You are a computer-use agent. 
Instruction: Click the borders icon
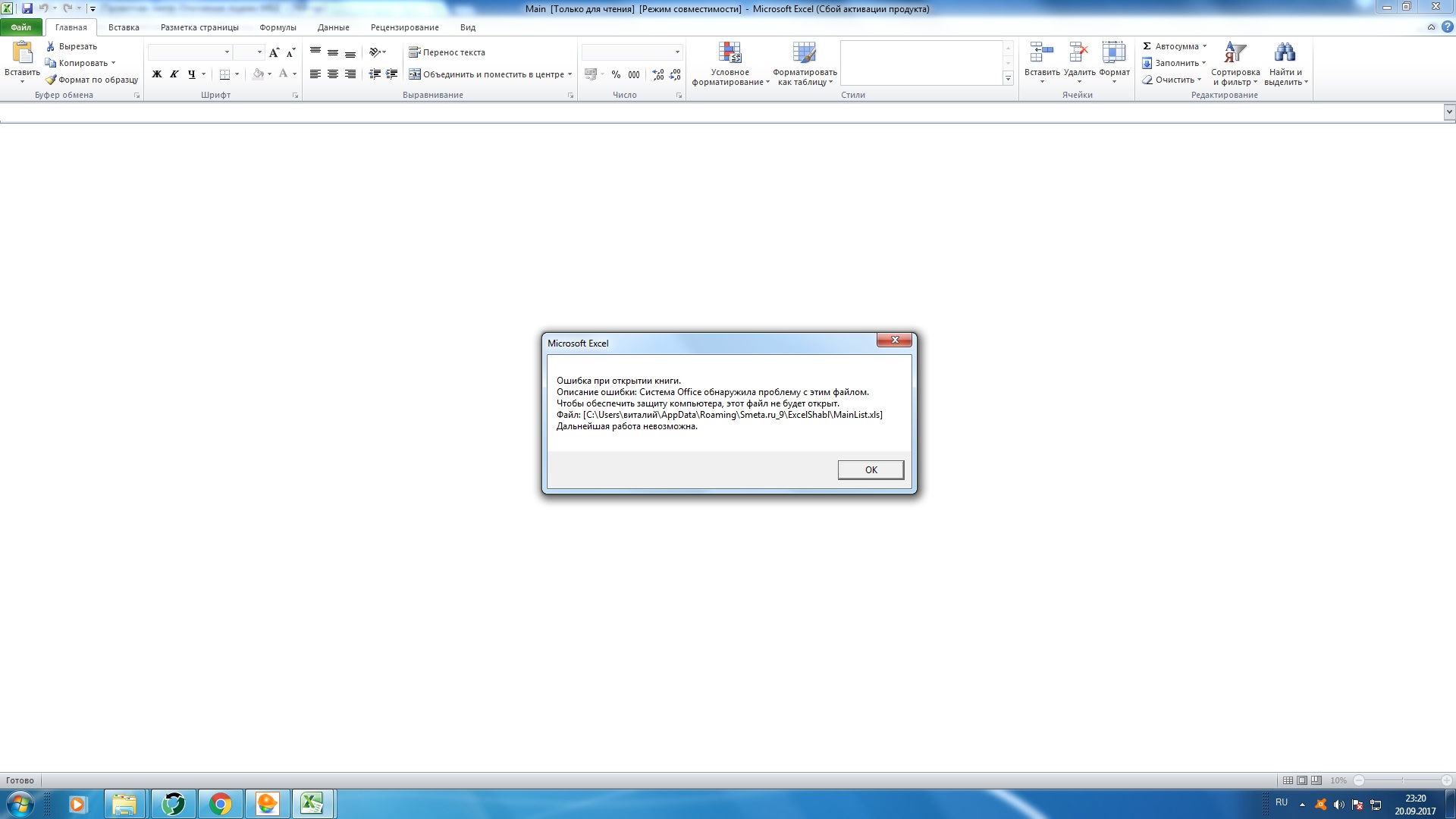coord(224,74)
